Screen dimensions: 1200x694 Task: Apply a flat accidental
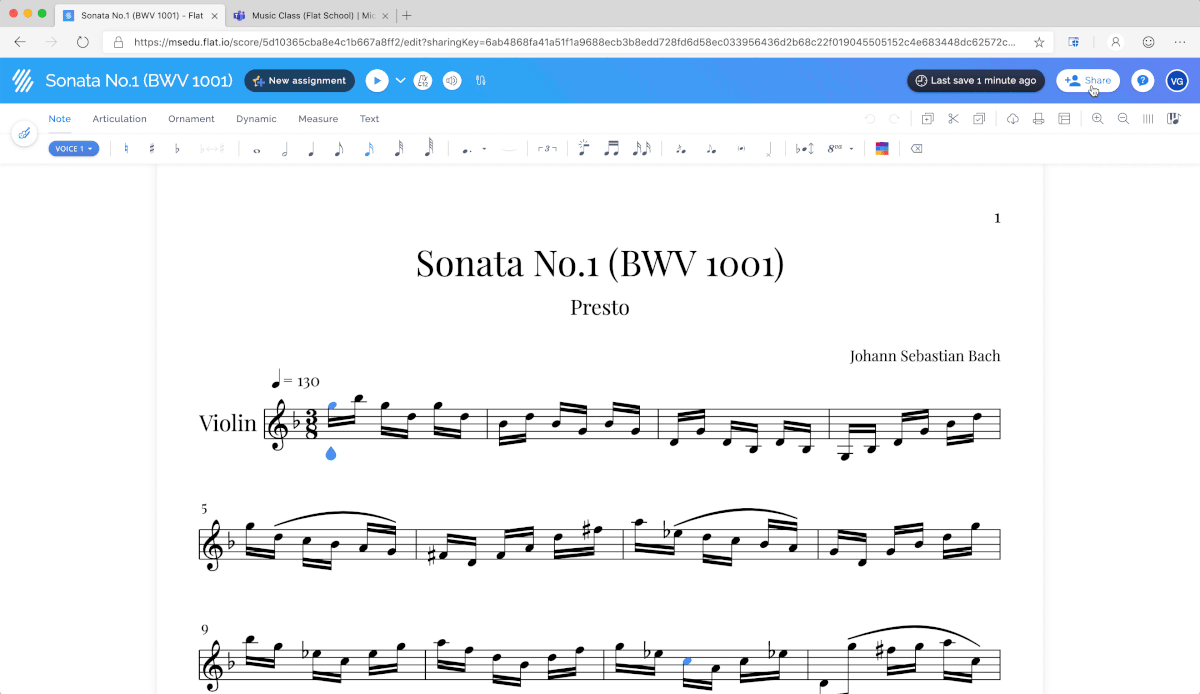[x=178, y=149]
